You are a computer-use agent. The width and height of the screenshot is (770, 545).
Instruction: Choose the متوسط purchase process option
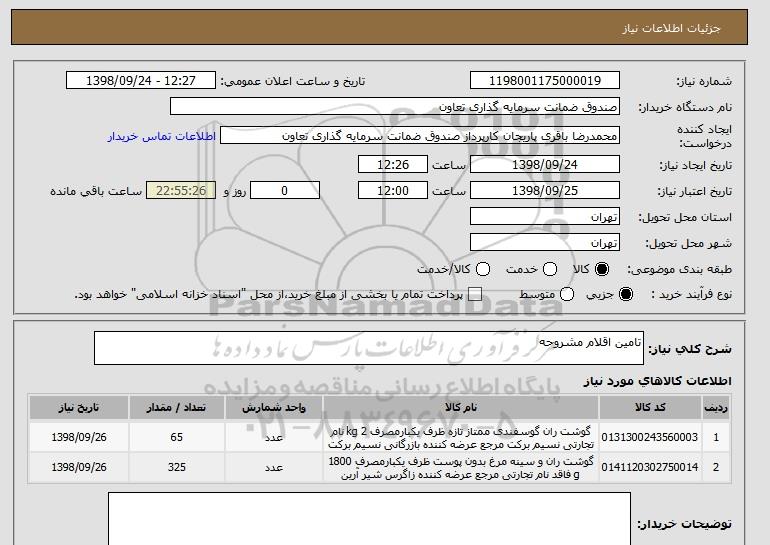[x=567, y=295]
